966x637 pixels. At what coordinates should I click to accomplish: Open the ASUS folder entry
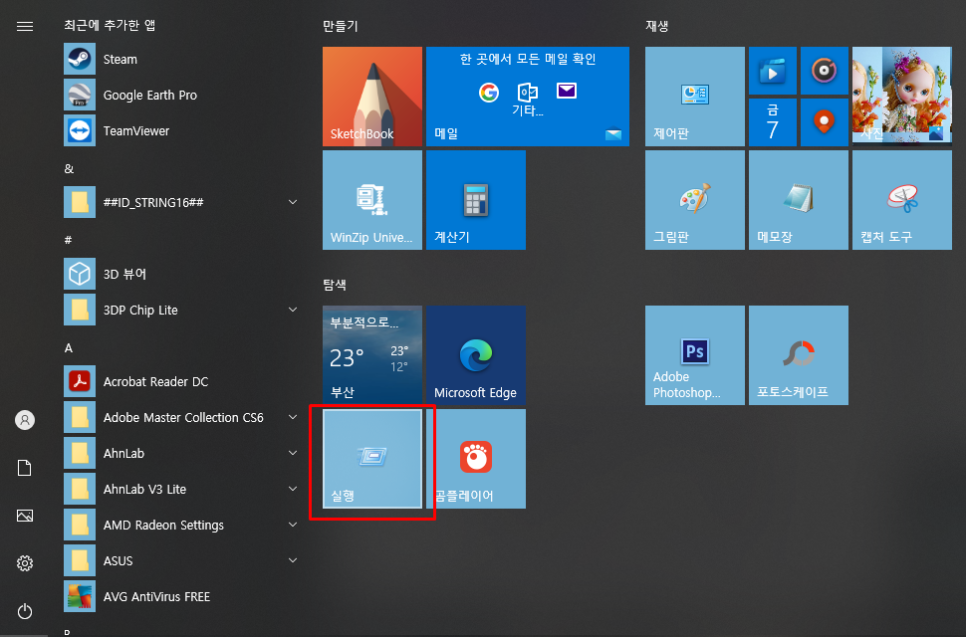(182, 561)
